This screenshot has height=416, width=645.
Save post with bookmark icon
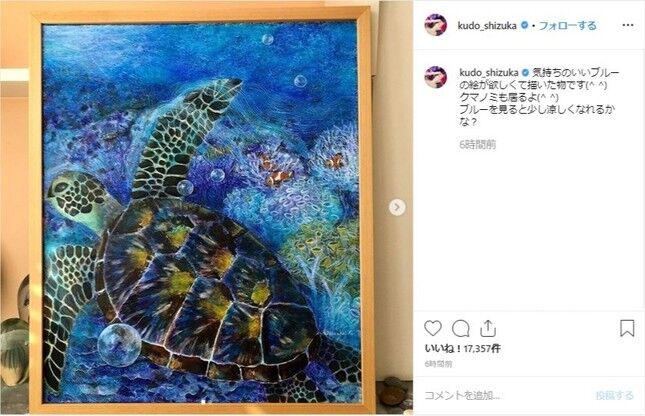point(627,328)
